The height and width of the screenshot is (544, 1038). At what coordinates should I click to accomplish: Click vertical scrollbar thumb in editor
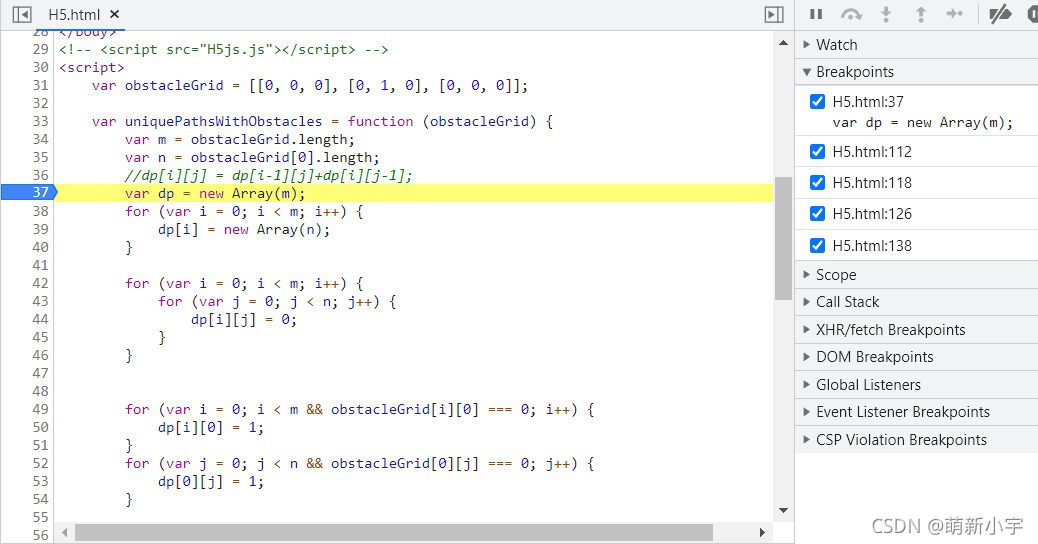coord(783,238)
